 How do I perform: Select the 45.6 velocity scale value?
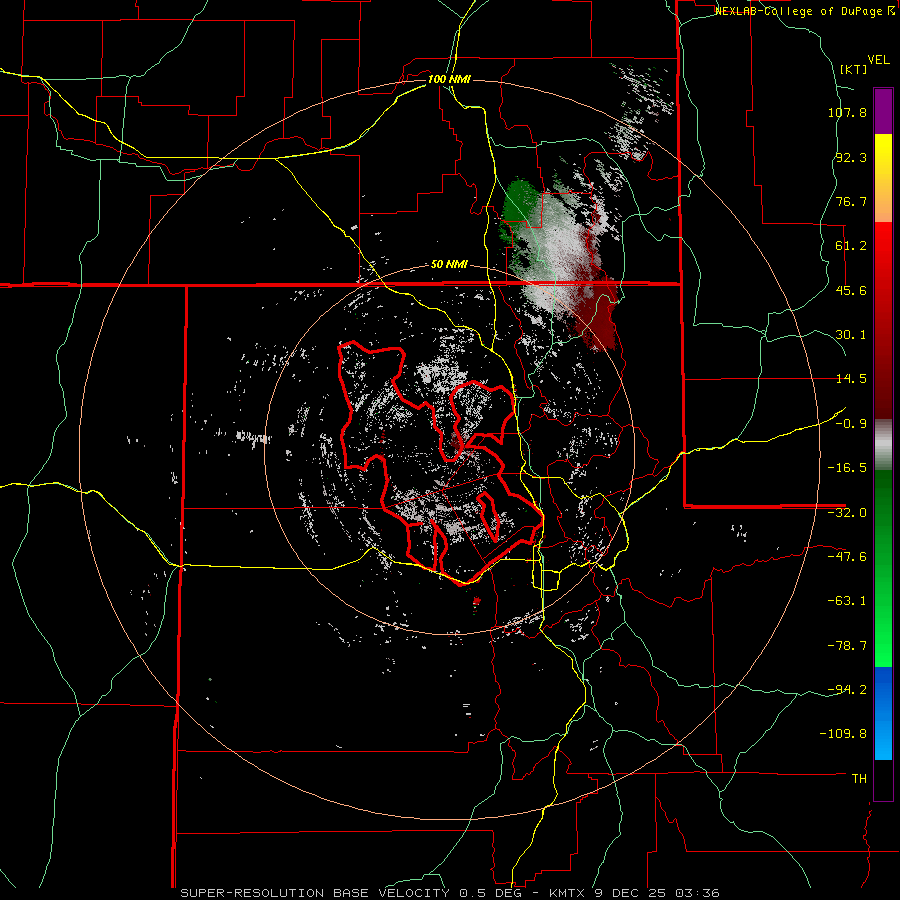(851, 290)
